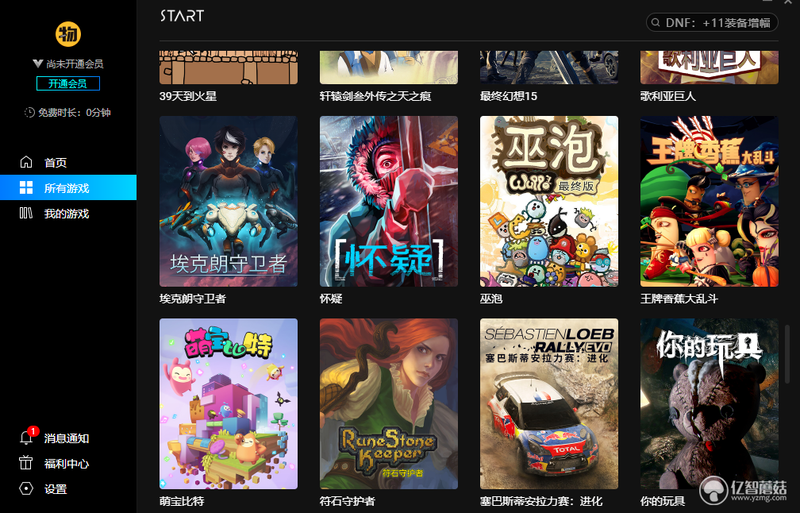Open notifications via the bell icon

pos(26,438)
